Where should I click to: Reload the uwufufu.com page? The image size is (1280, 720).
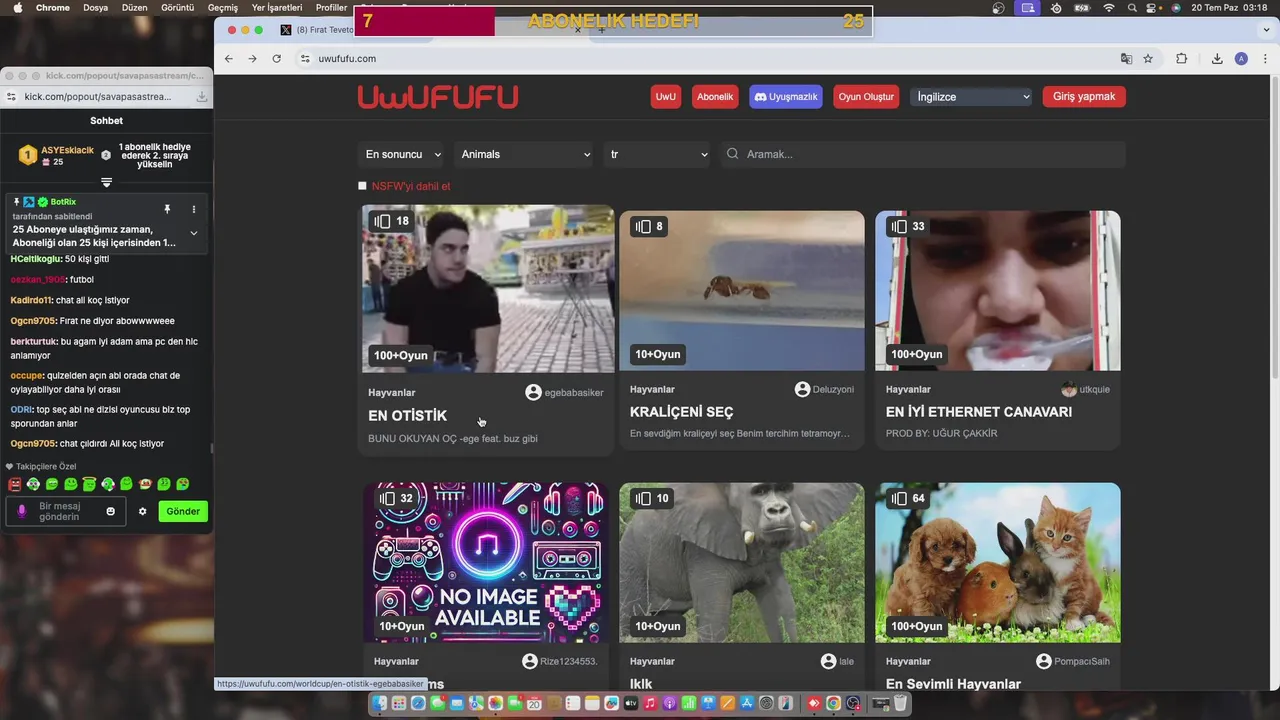coord(277,59)
